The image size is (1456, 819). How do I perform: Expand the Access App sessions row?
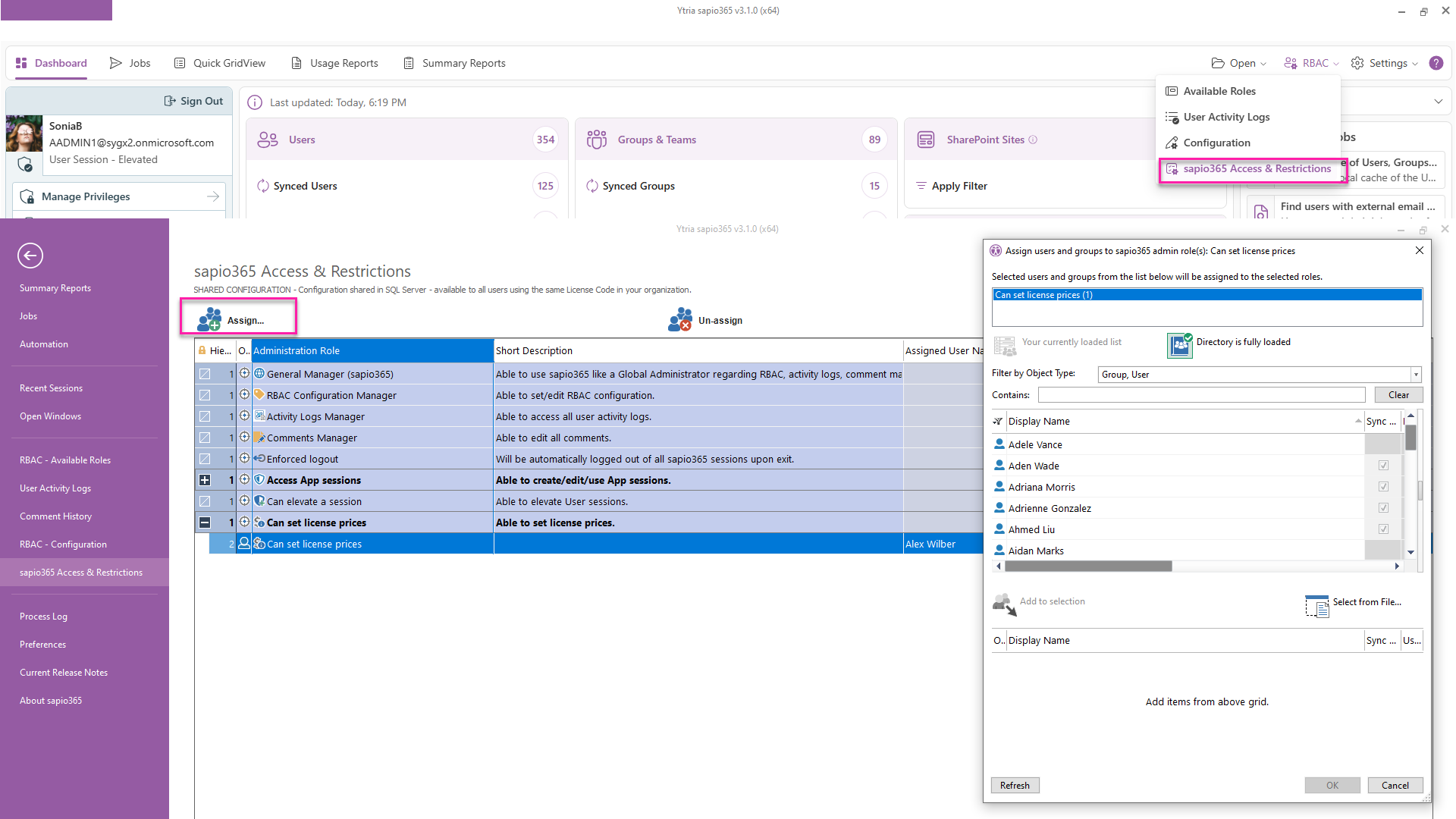[205, 480]
